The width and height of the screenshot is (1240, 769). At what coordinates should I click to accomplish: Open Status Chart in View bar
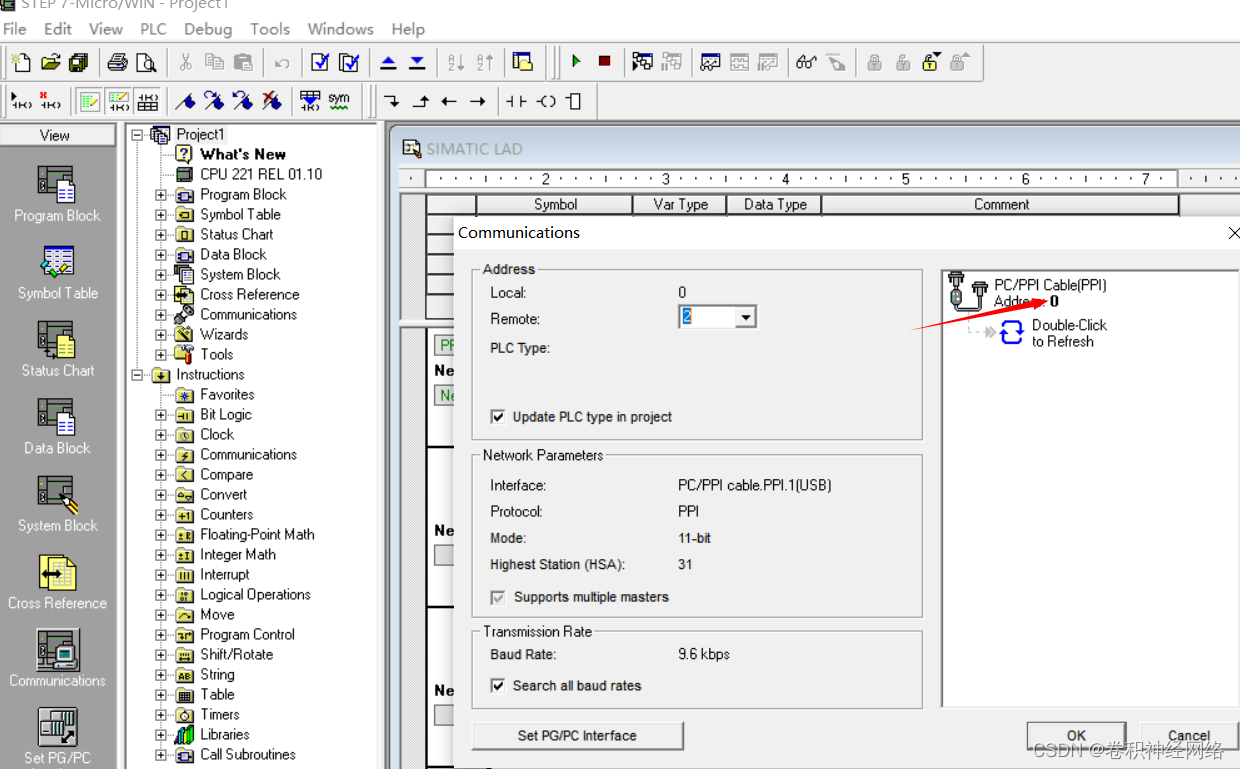tap(57, 350)
